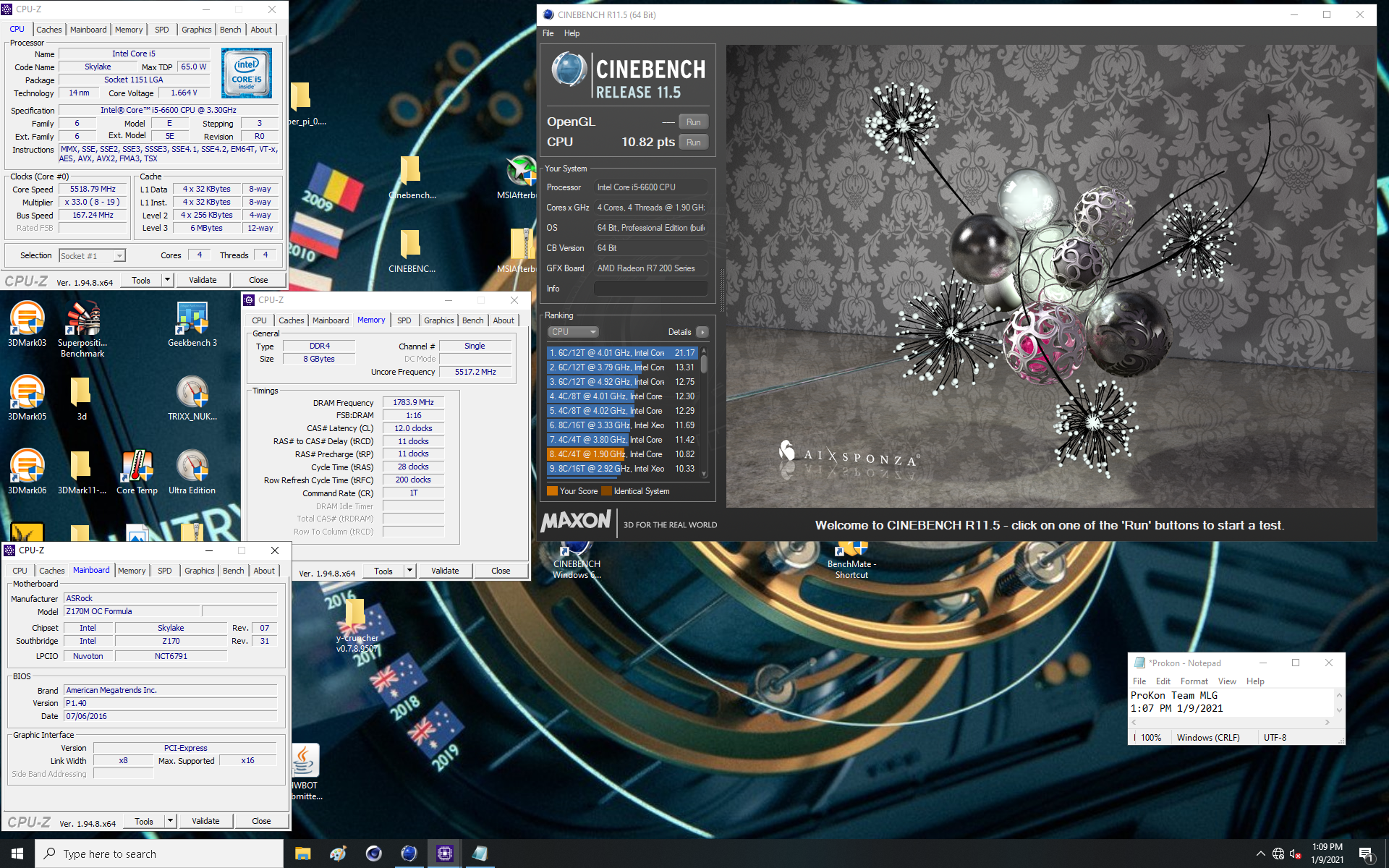This screenshot has height=868, width=1389.
Task: Click the Cinebench rendered scene preview
Action: pos(1050,276)
